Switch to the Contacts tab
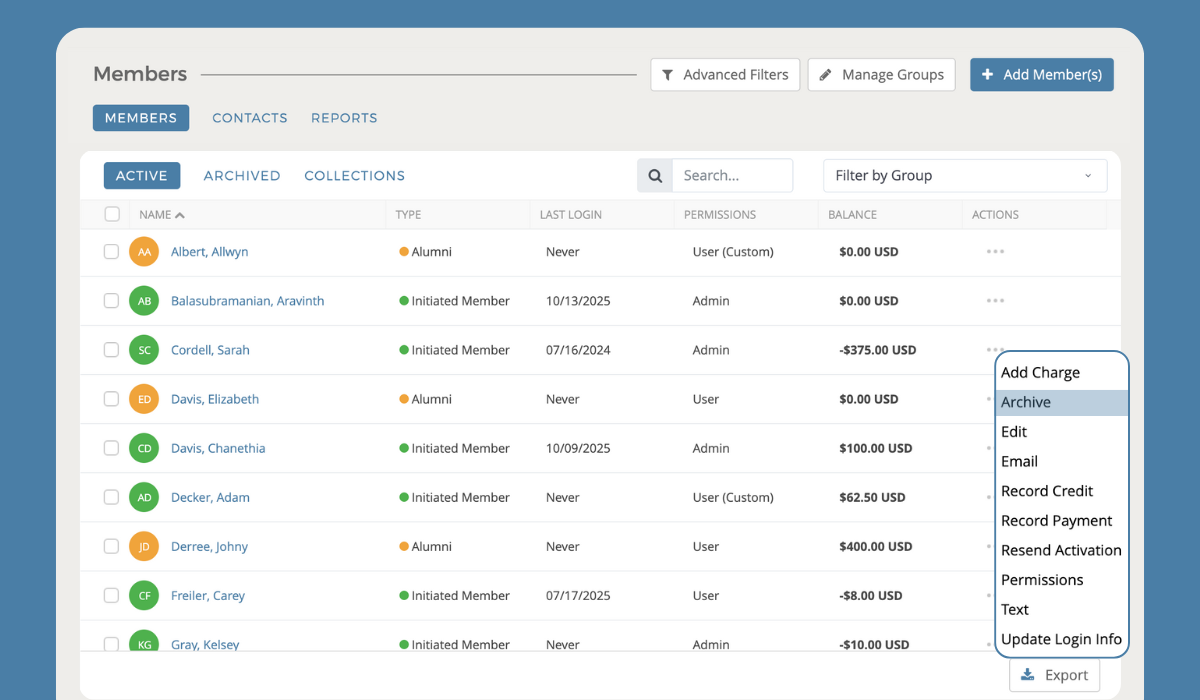This screenshot has width=1200, height=700. coord(250,118)
